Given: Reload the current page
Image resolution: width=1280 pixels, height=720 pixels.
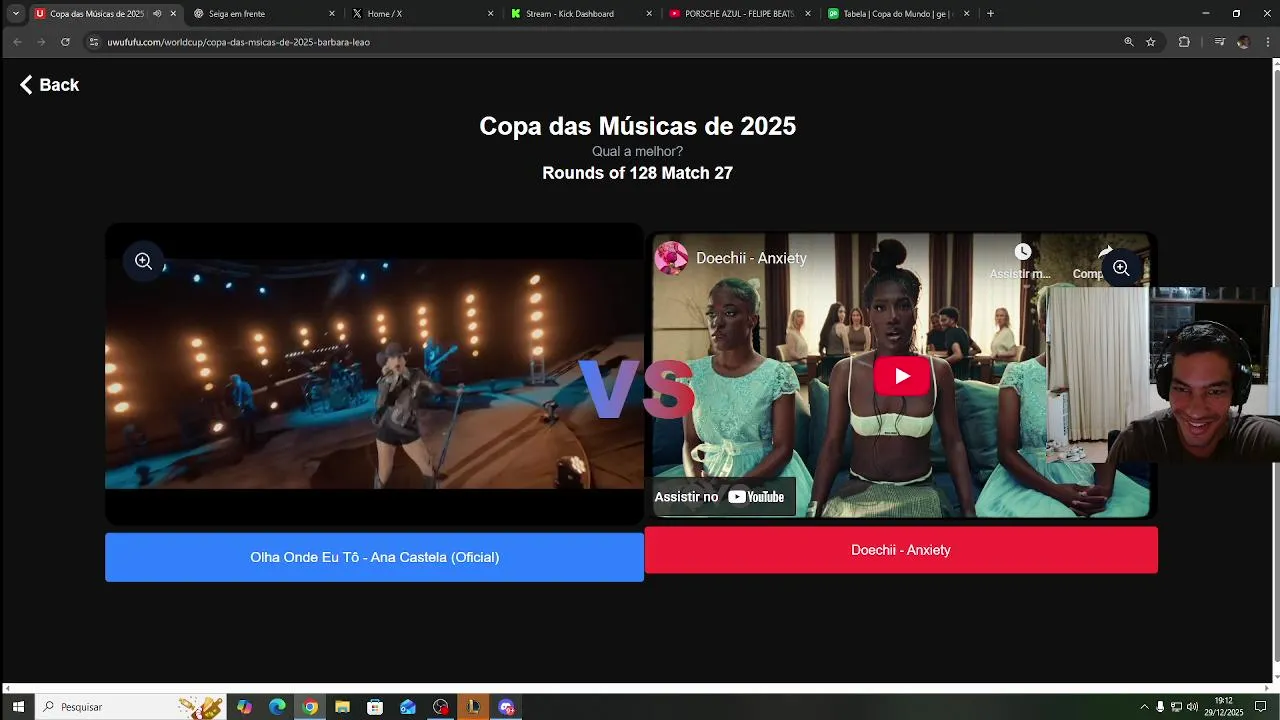Looking at the screenshot, I should point(65,42).
